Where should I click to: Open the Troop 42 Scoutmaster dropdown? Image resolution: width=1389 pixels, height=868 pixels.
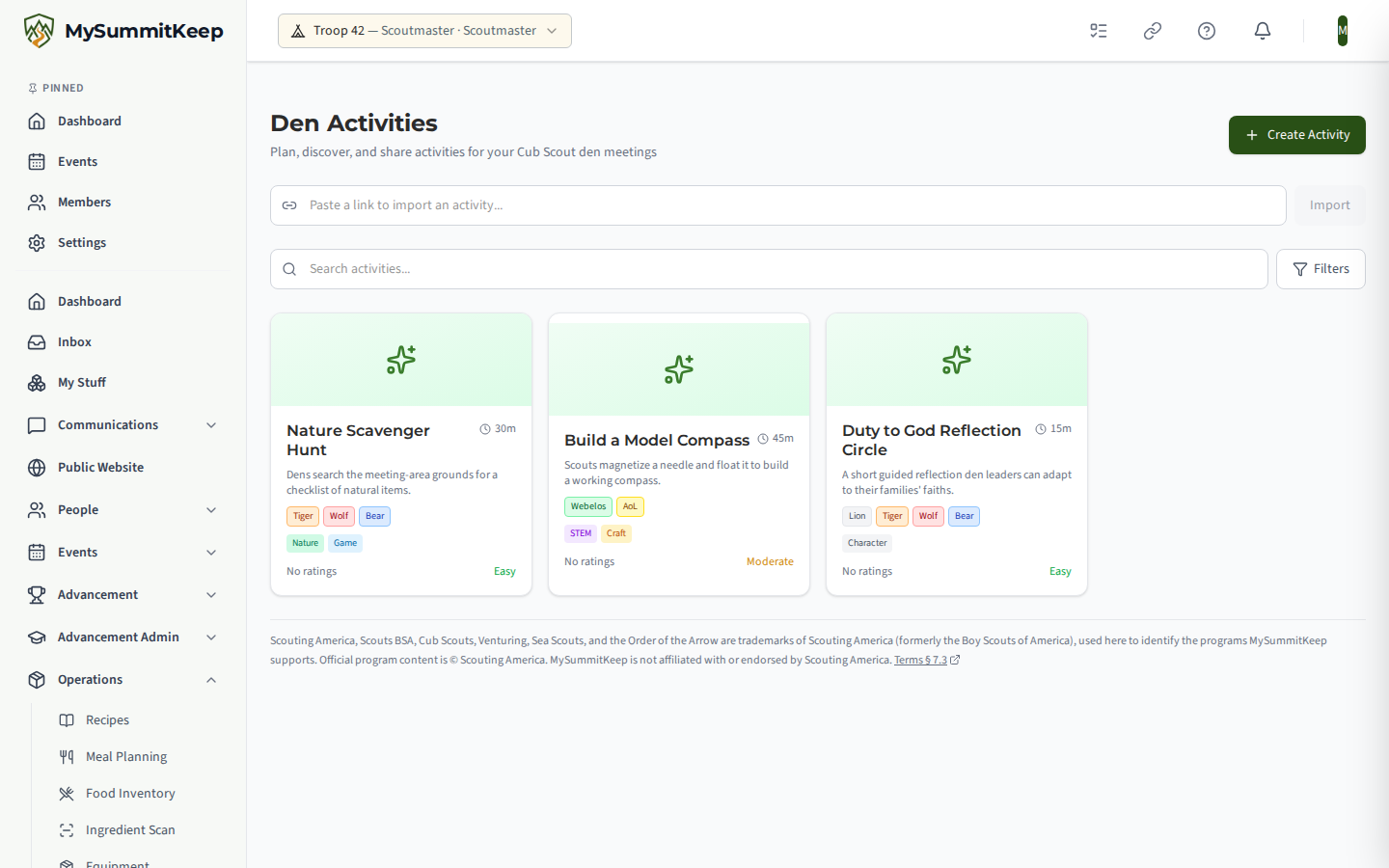click(424, 31)
